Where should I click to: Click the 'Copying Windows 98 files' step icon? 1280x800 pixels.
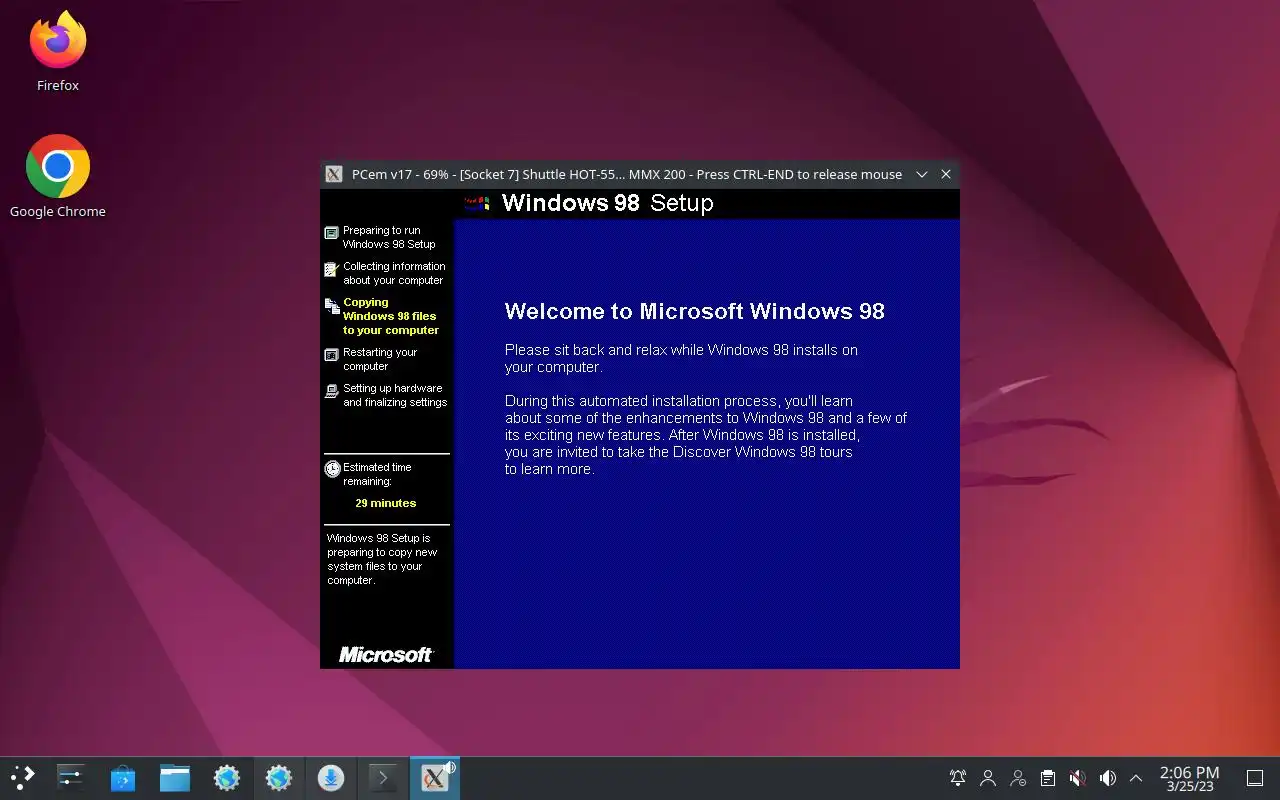(332, 306)
